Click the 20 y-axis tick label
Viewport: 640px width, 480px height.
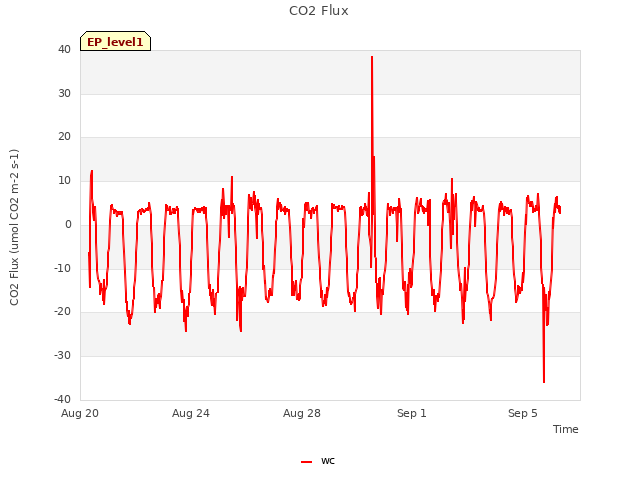pyautogui.click(x=64, y=137)
